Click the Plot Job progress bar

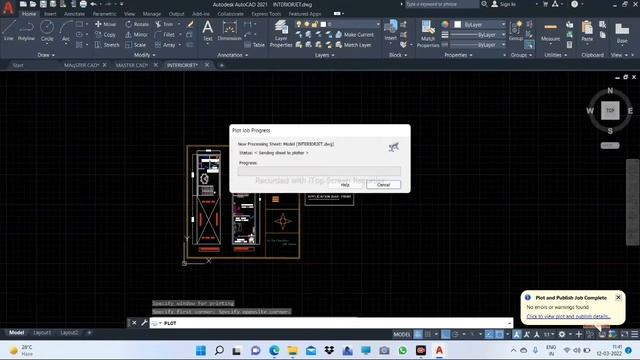(319, 171)
